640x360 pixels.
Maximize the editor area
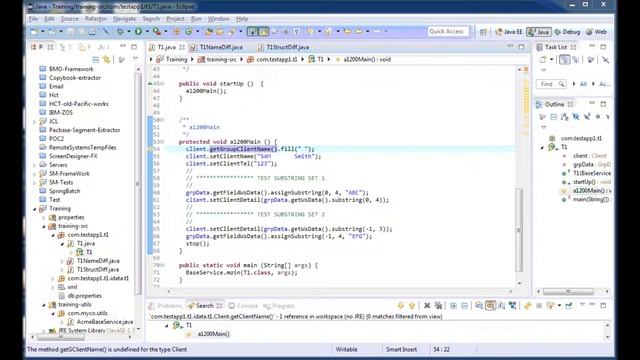(x=521, y=47)
